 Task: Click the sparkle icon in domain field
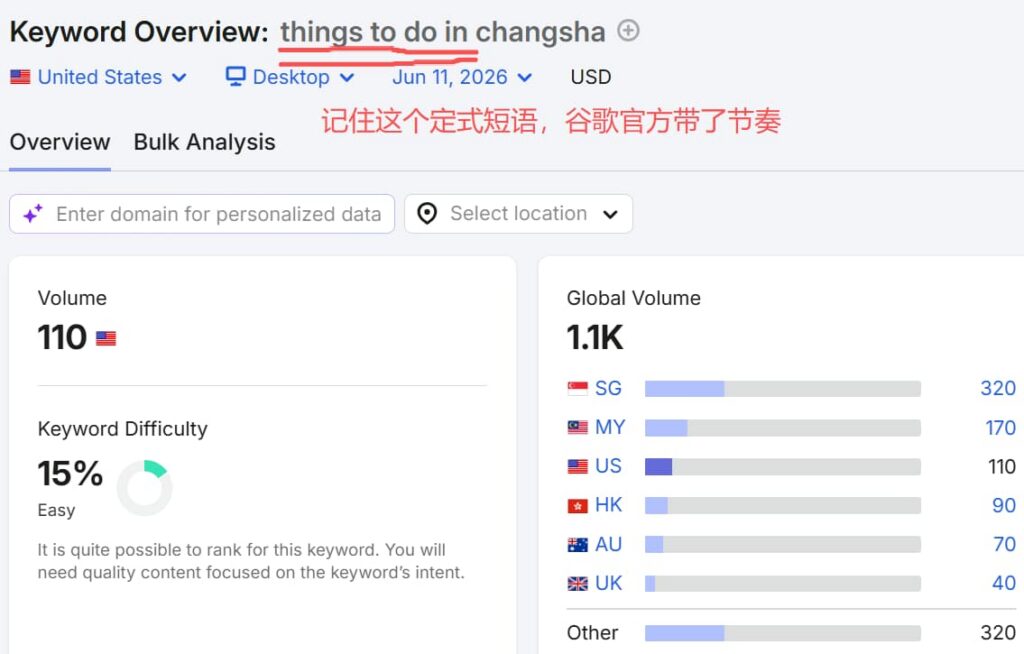33,214
